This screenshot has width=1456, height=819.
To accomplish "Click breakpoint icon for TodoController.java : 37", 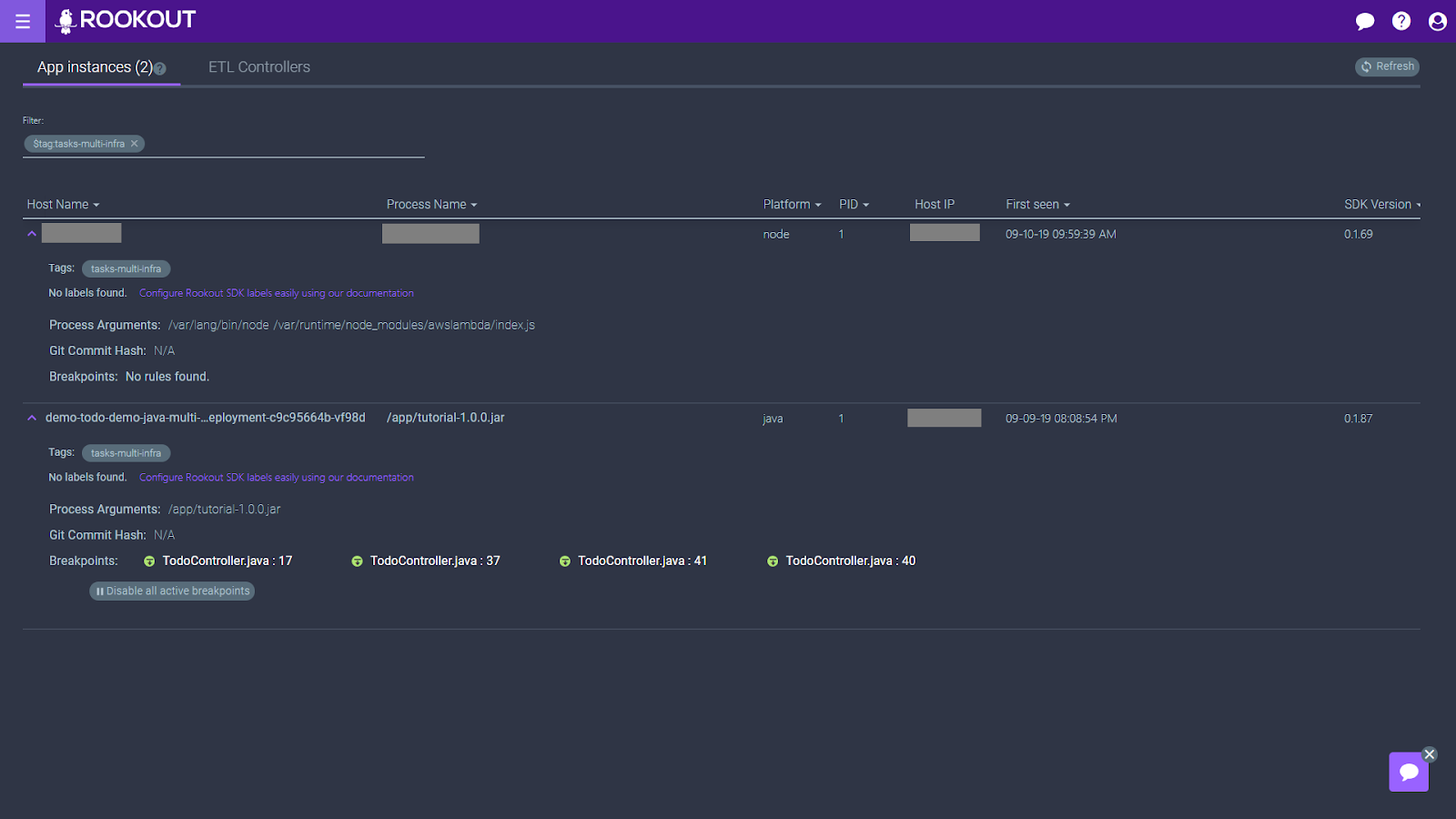I will coord(357,561).
